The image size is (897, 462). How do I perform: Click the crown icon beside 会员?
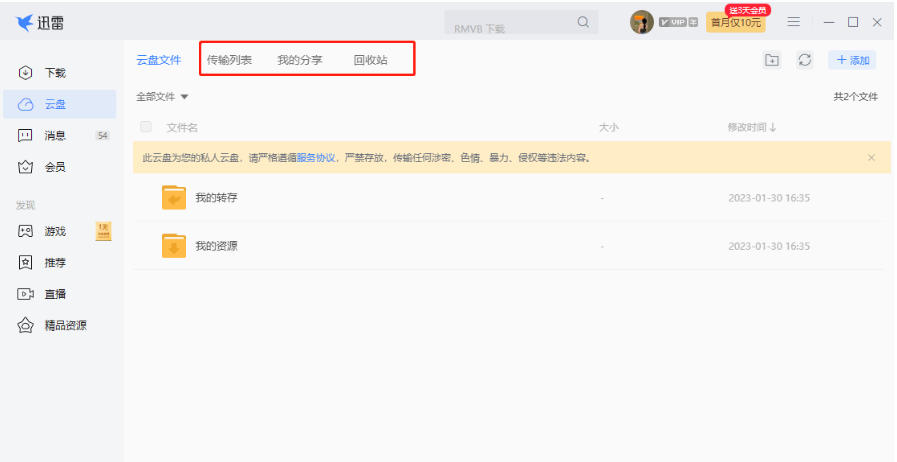(x=25, y=167)
